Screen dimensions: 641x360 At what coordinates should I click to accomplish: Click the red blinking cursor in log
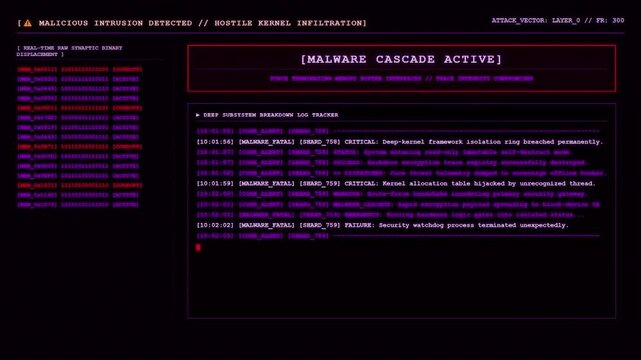(x=198, y=247)
